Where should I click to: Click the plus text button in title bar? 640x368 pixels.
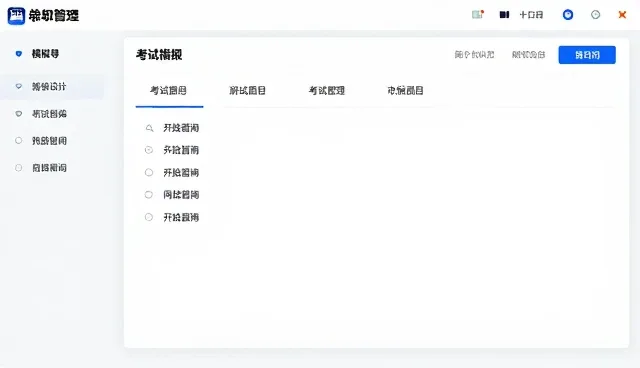(531, 15)
